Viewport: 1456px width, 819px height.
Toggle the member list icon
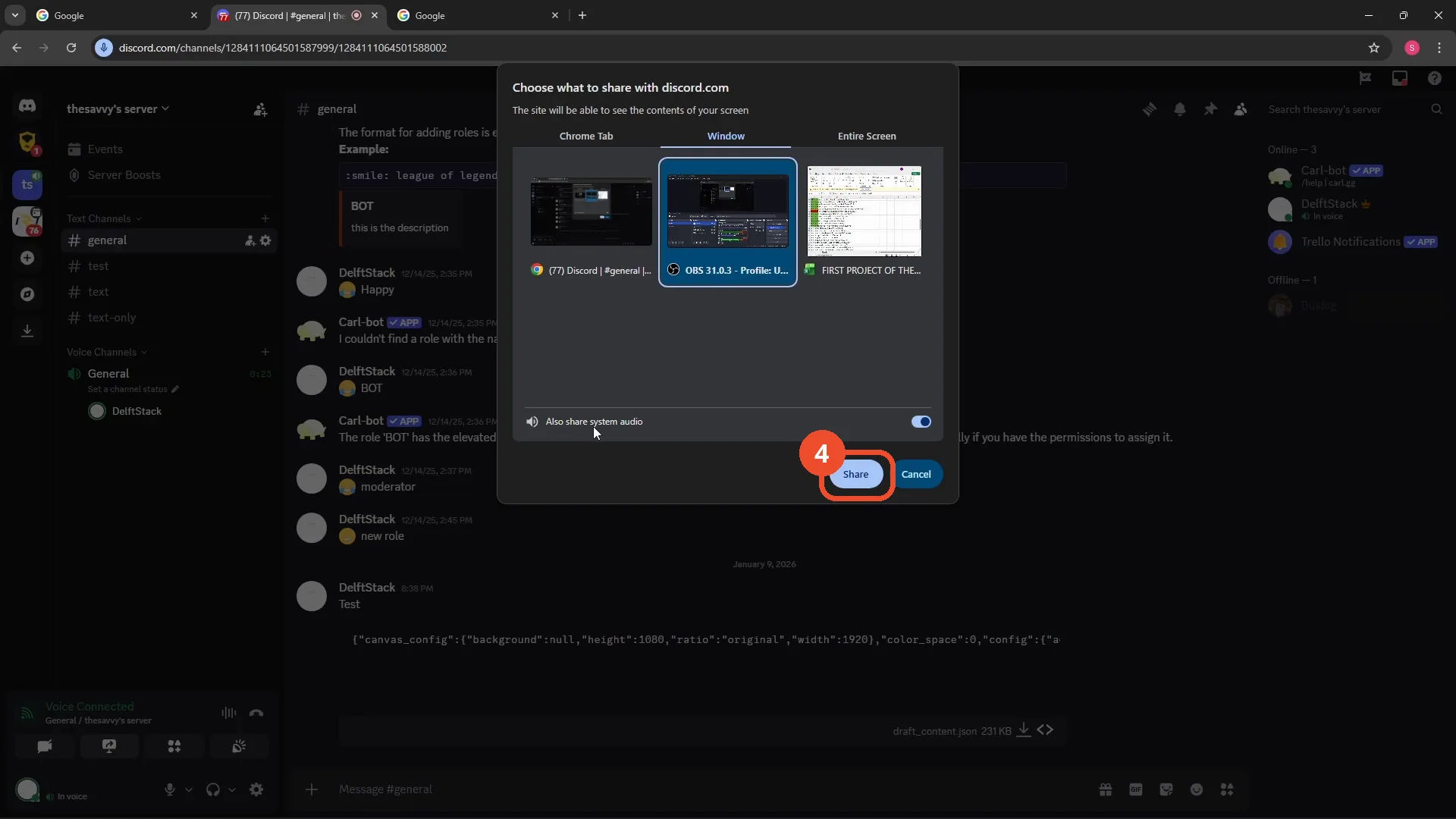tap(1241, 109)
